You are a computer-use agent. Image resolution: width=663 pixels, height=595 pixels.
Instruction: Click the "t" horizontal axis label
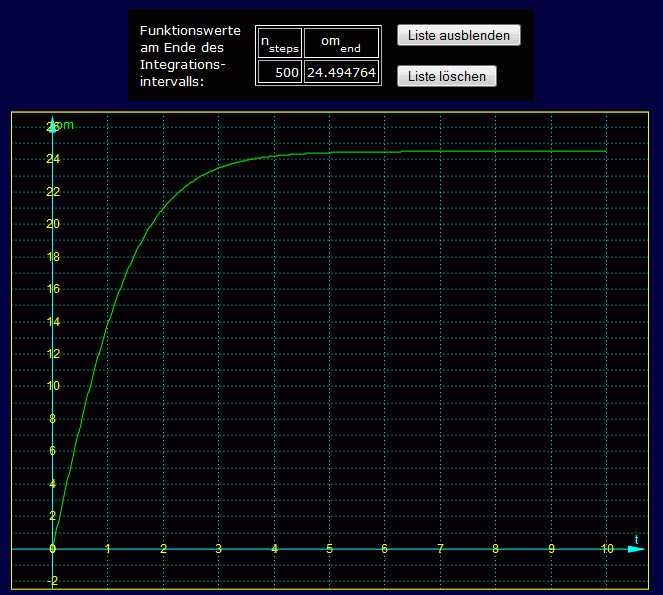636,539
